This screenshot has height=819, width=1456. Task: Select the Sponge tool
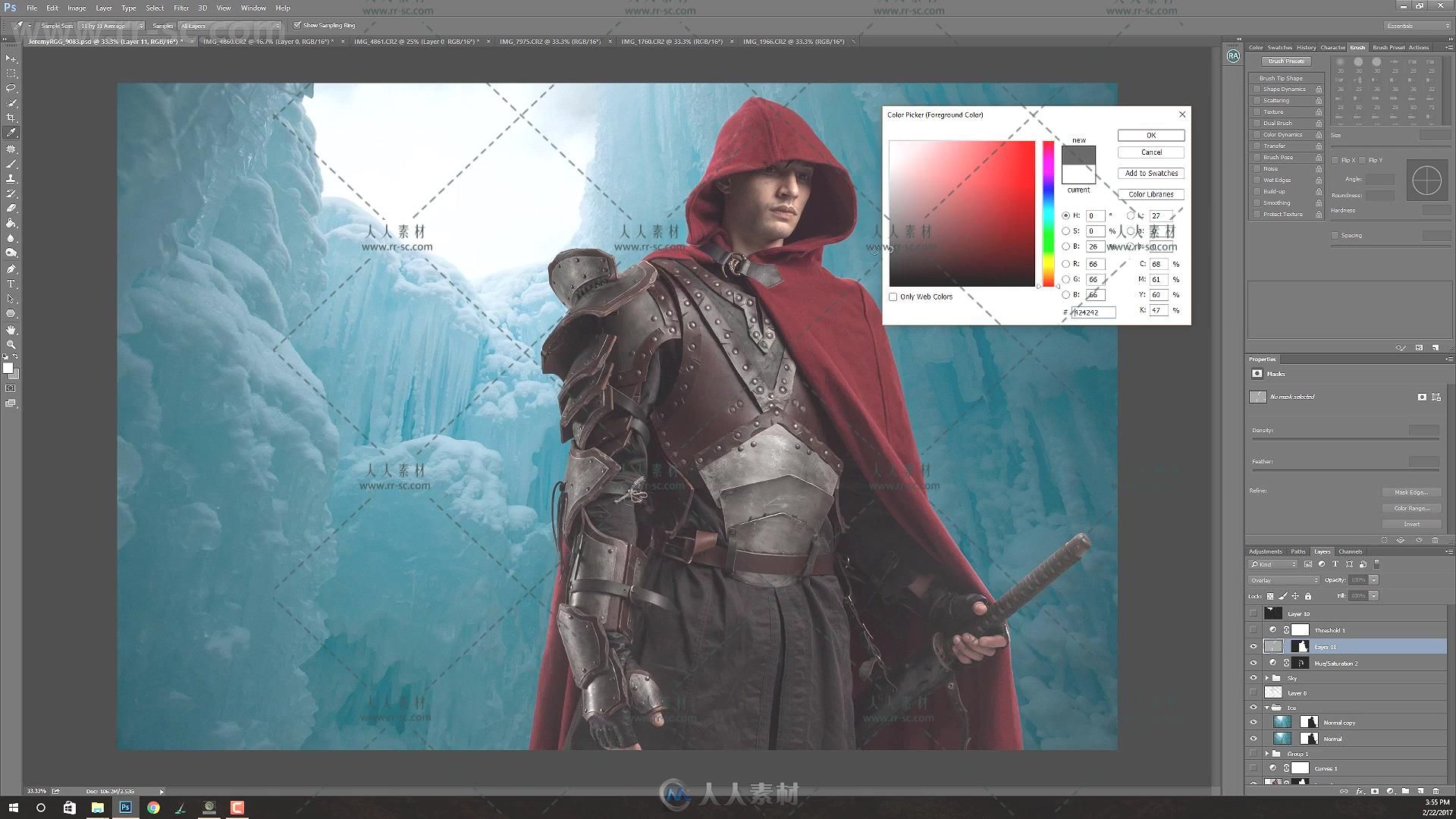click(x=11, y=253)
